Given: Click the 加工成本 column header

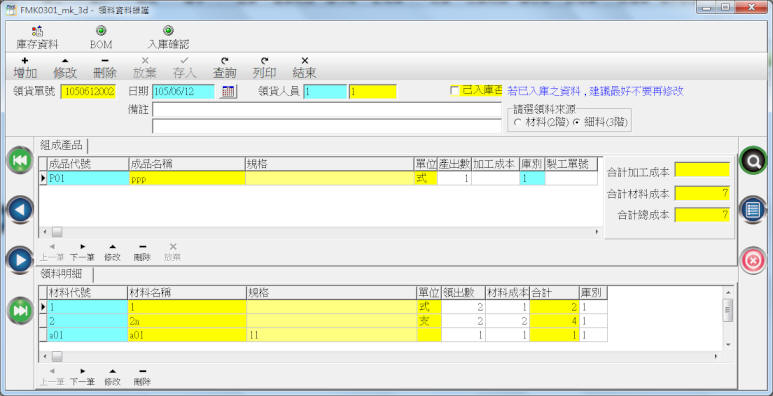Looking at the screenshot, I should tap(495, 164).
